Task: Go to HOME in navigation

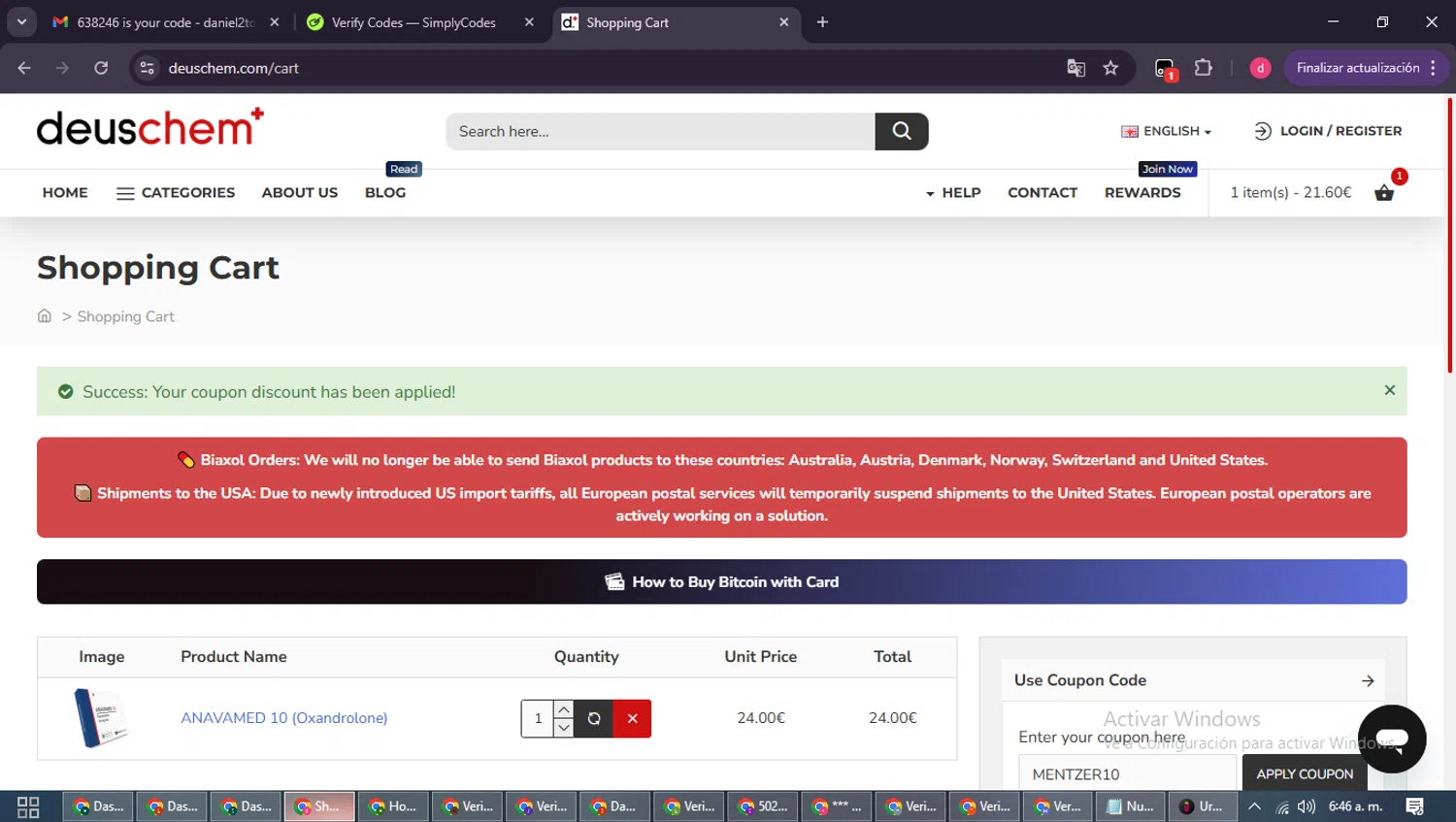Action: (65, 193)
